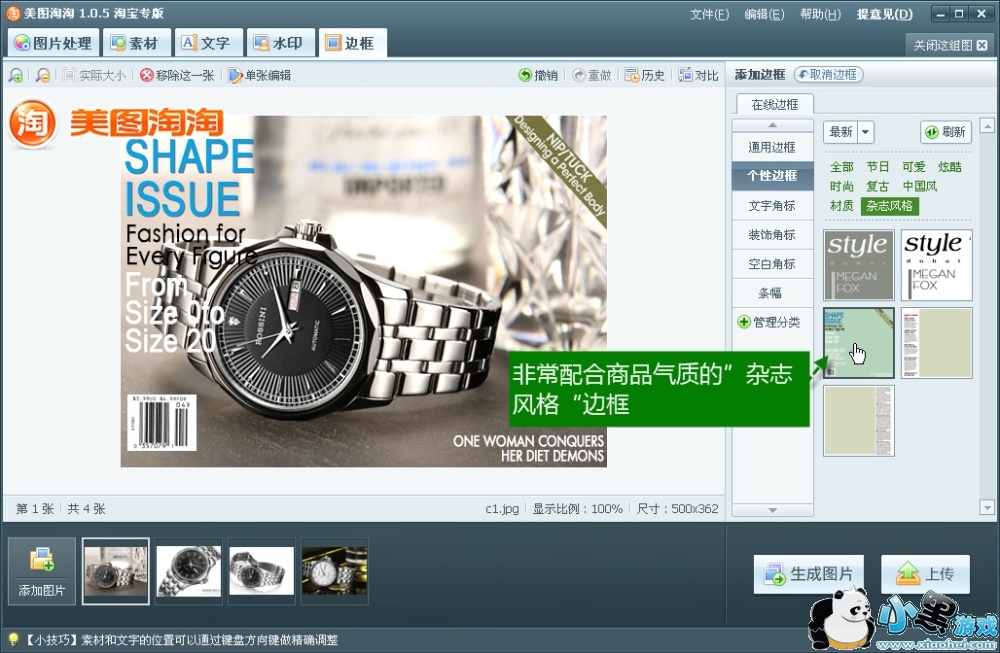Apply the green SHAPE ISSUE border thumbnail
This screenshot has width=1000, height=653.
tap(858, 343)
